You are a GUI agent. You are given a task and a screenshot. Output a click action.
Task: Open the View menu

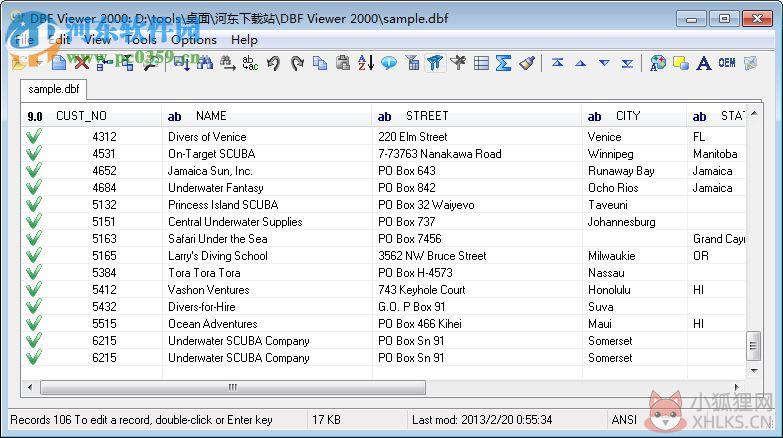97,39
